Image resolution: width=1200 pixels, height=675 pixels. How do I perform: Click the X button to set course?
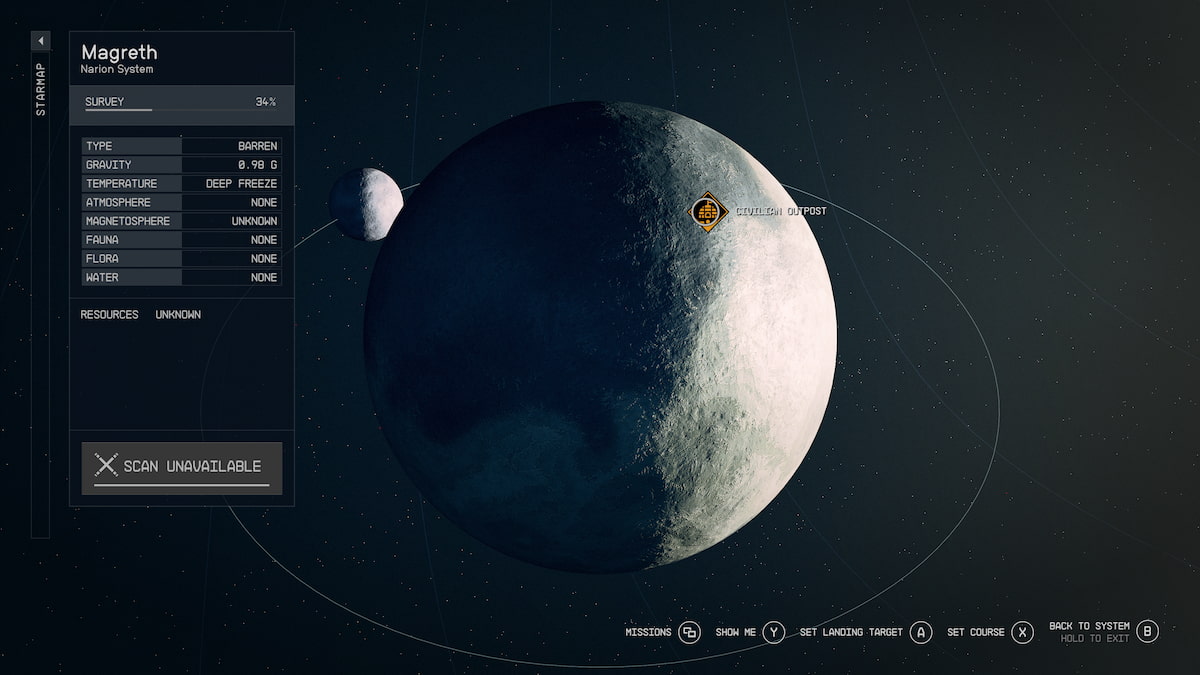coord(1021,632)
